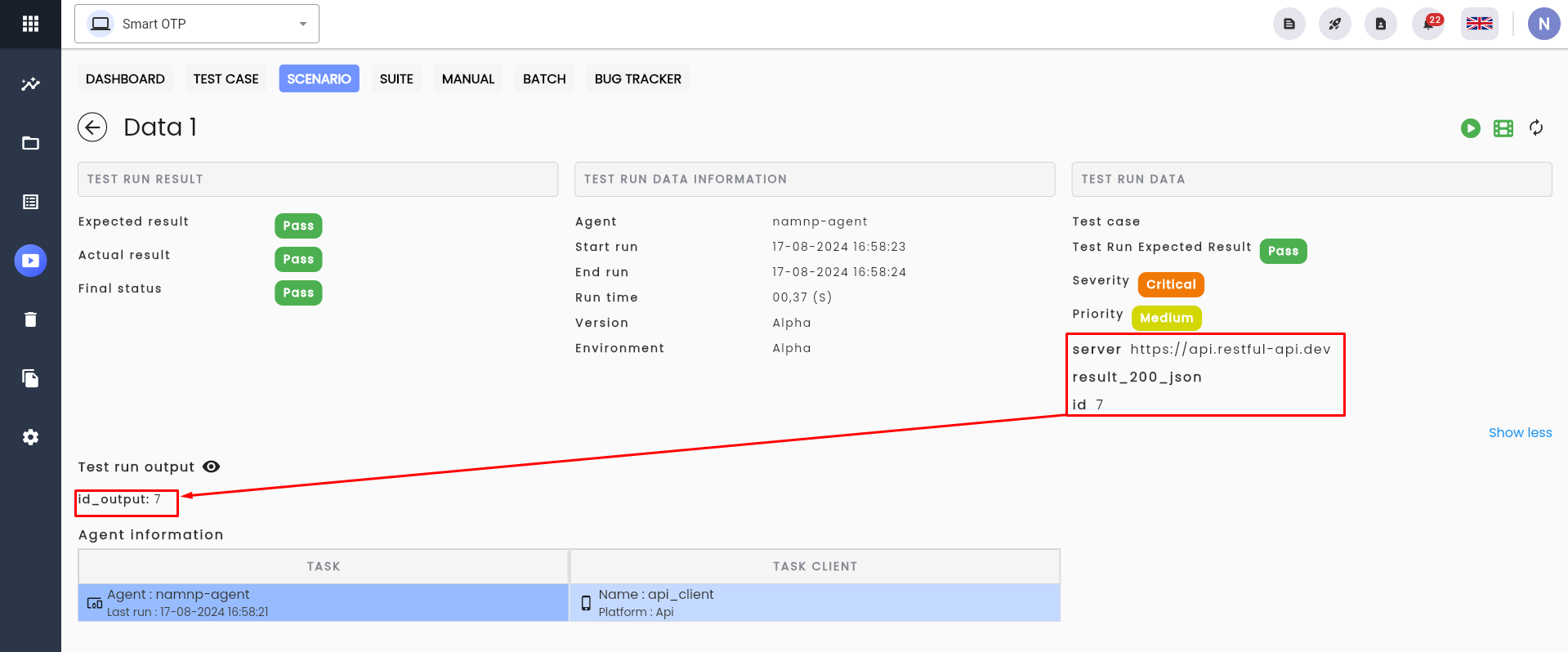The width and height of the screenshot is (1568, 652).
Task: Click the id_output: 7 text
Action: [x=119, y=499]
